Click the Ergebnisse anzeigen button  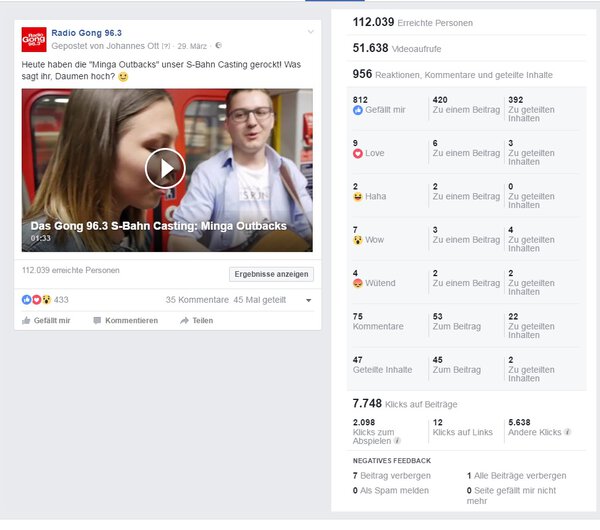point(271,274)
